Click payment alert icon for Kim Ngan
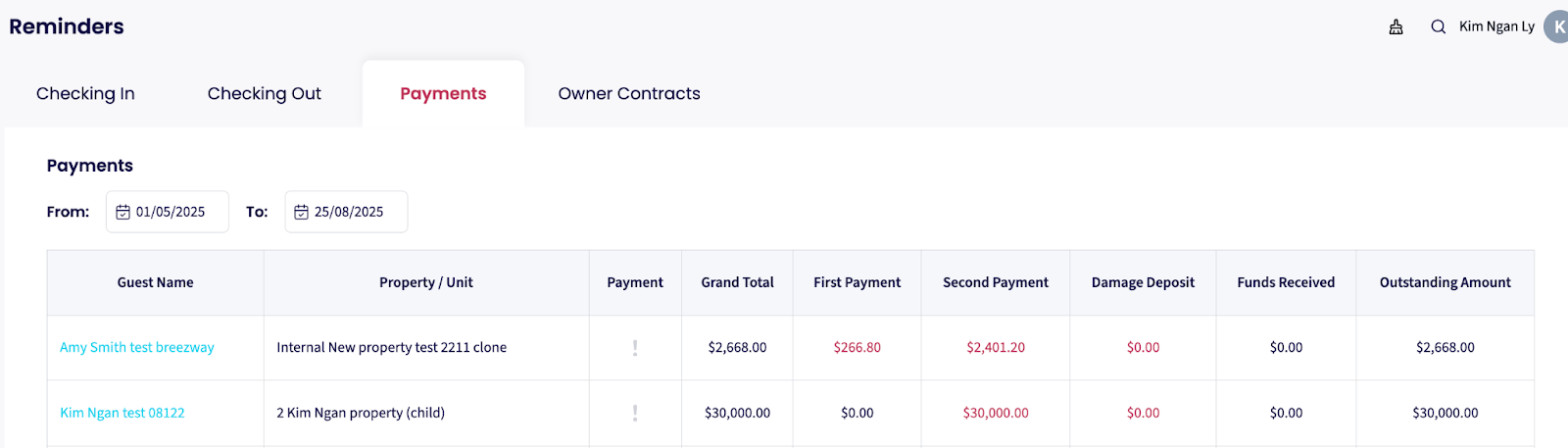Image resolution: width=1568 pixels, height=448 pixels. click(635, 414)
